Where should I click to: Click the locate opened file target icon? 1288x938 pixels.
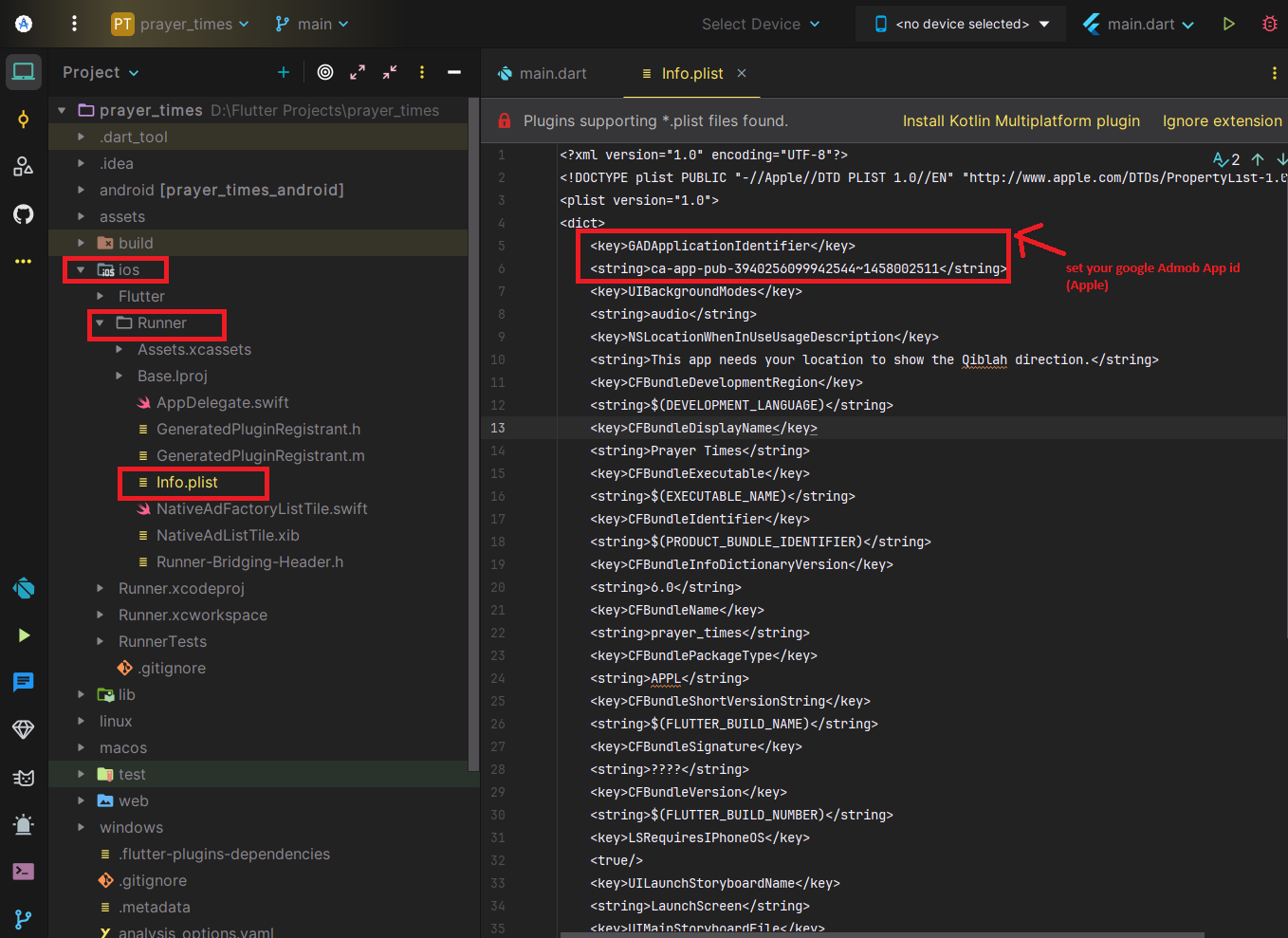(x=325, y=72)
